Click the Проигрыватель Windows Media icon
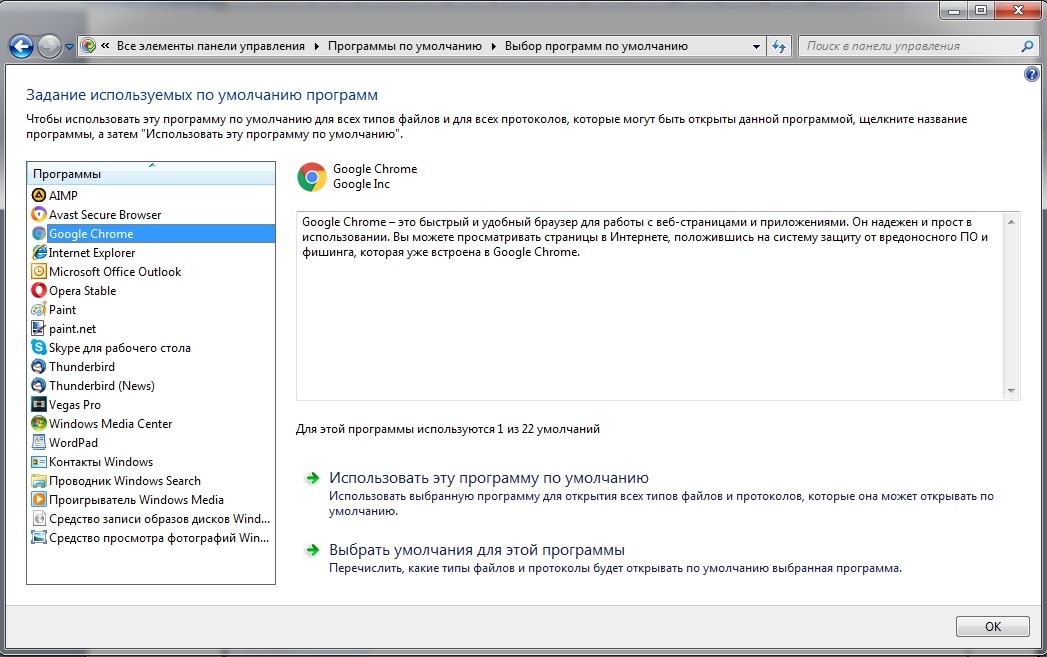 point(39,499)
